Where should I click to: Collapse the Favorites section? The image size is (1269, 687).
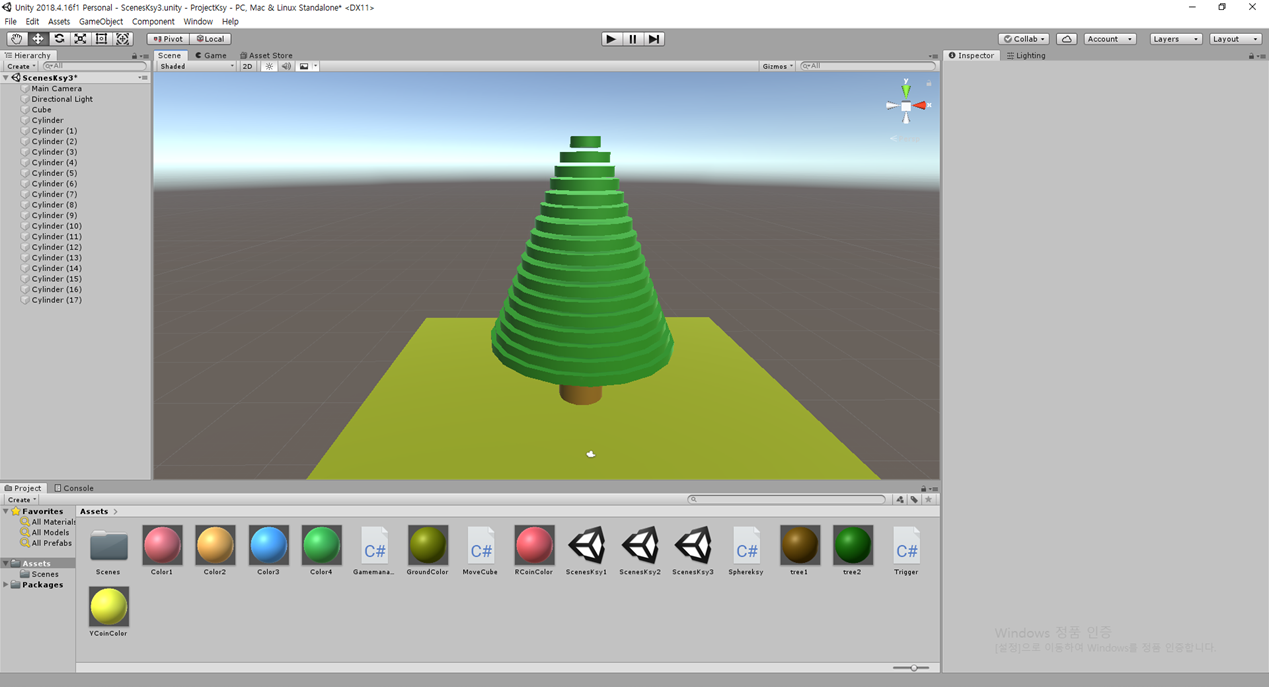(7, 511)
